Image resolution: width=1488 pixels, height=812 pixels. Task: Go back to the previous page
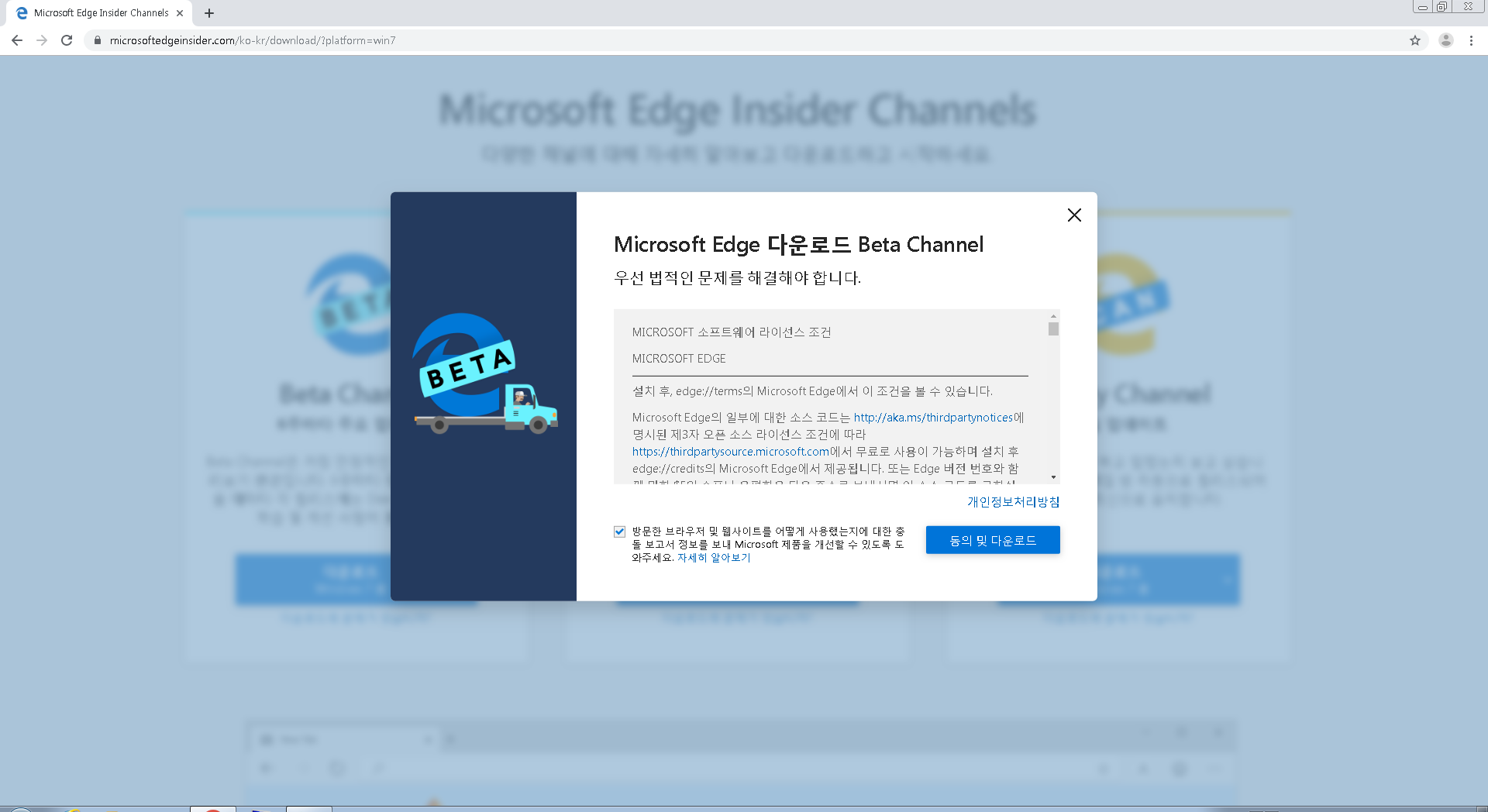point(17,40)
